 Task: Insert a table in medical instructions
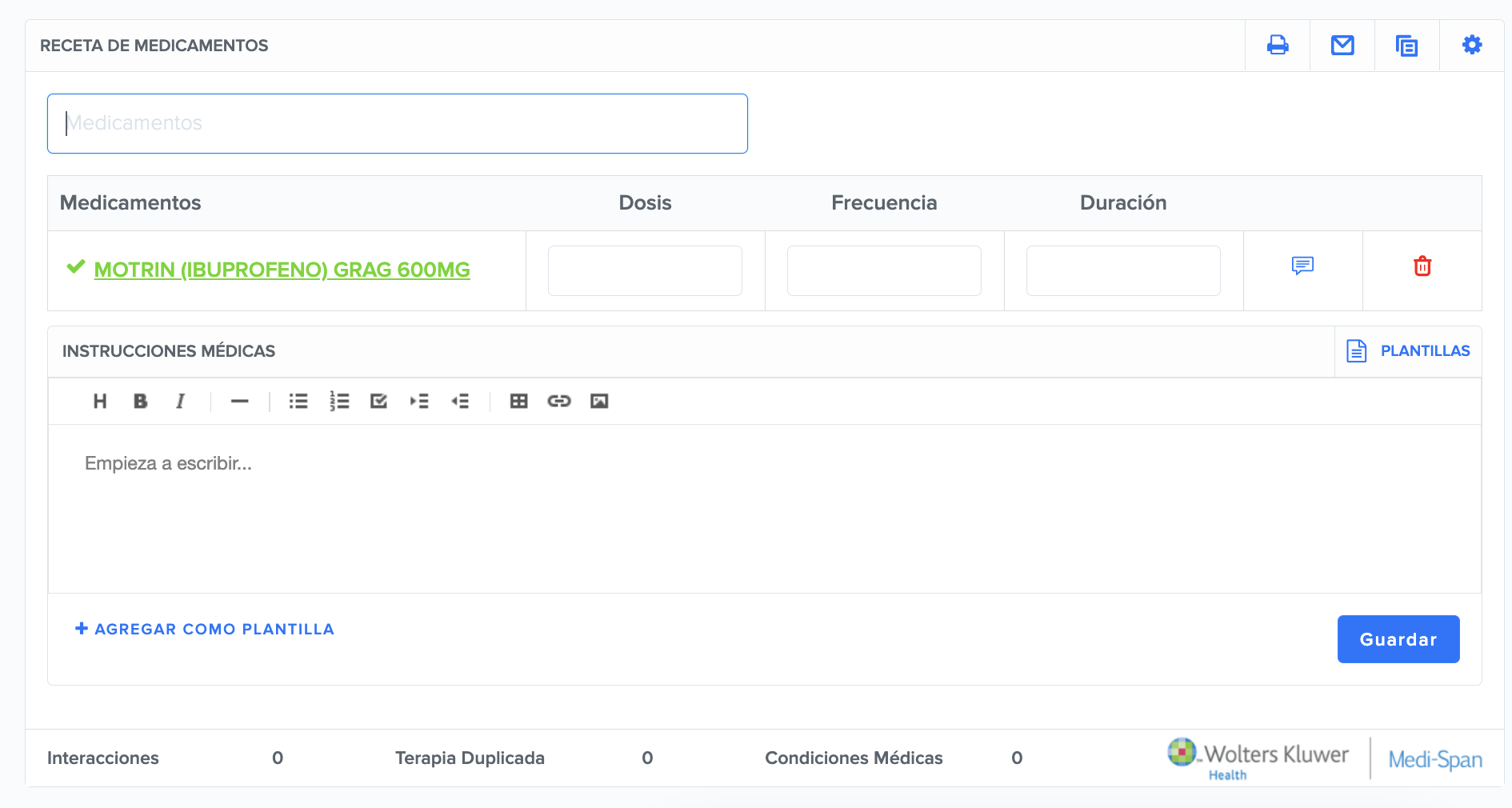tap(519, 401)
